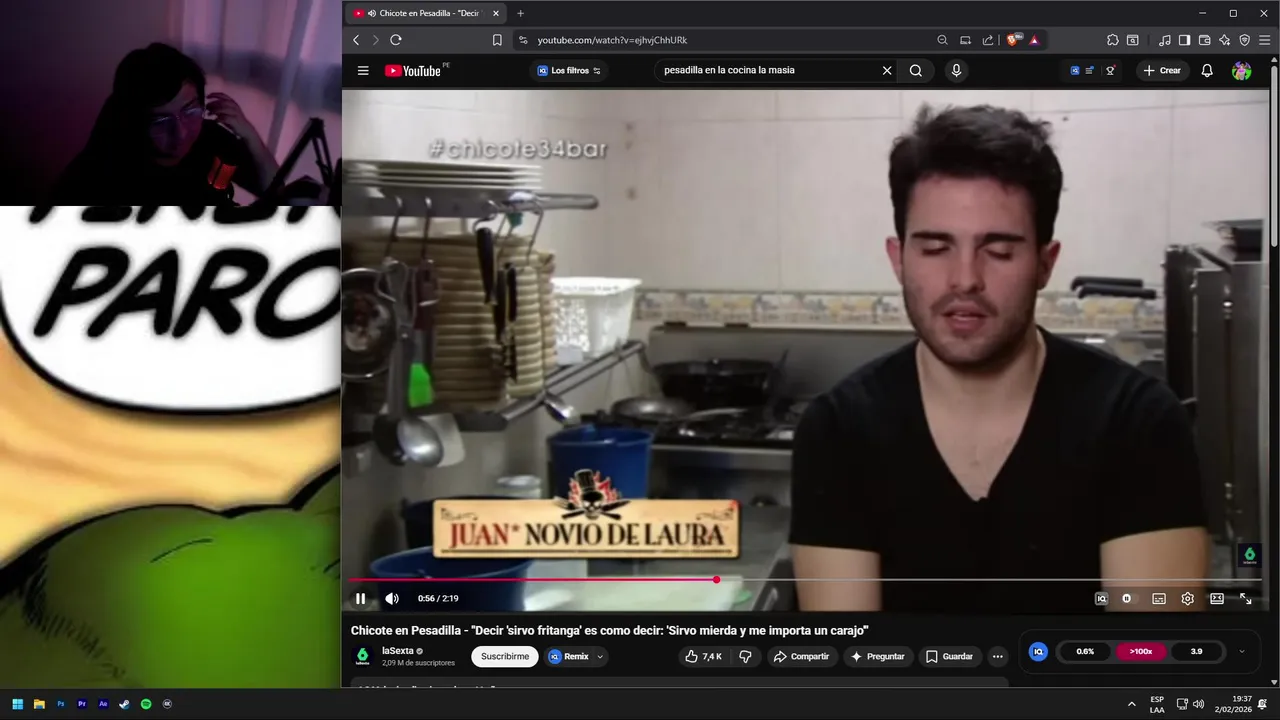The image size is (1280, 720).
Task: Open account avatar menu
Action: [x=1241, y=71]
